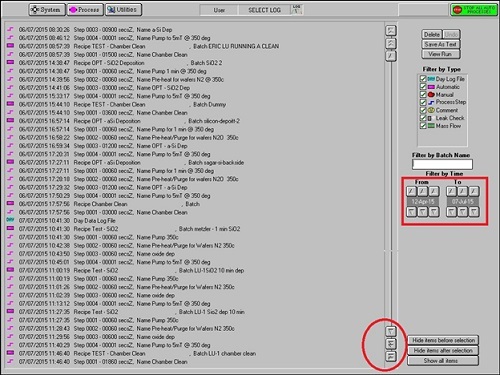
Task: Click Hide items before selection button
Action: 443,340
